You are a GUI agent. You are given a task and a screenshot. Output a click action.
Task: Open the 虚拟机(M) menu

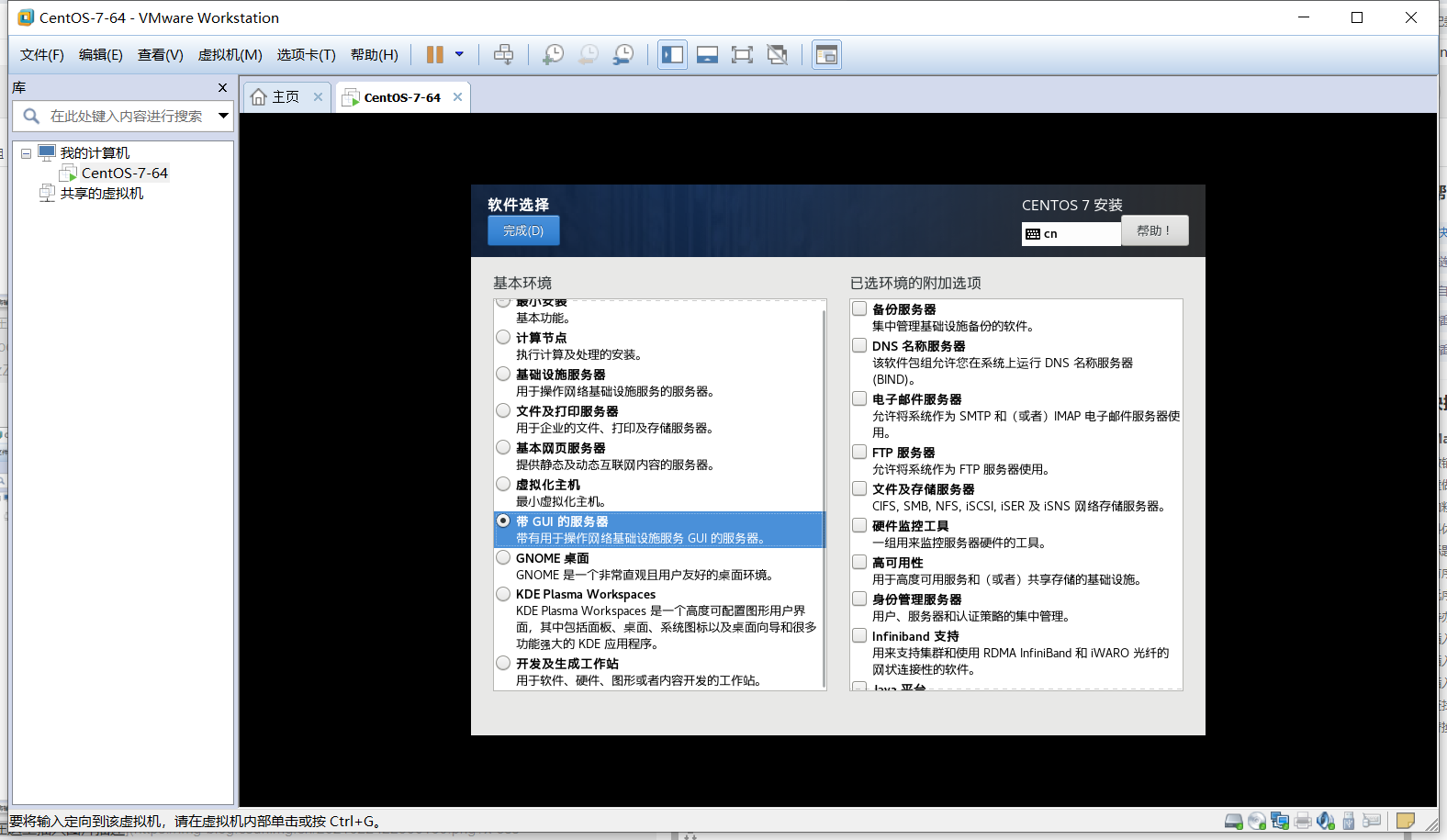(230, 55)
